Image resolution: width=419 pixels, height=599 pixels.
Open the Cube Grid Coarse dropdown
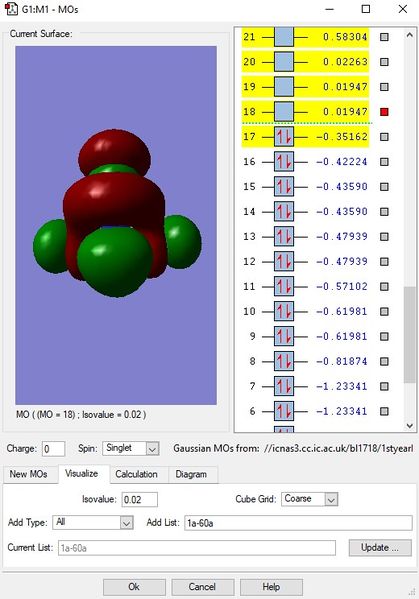pyautogui.click(x=310, y=499)
